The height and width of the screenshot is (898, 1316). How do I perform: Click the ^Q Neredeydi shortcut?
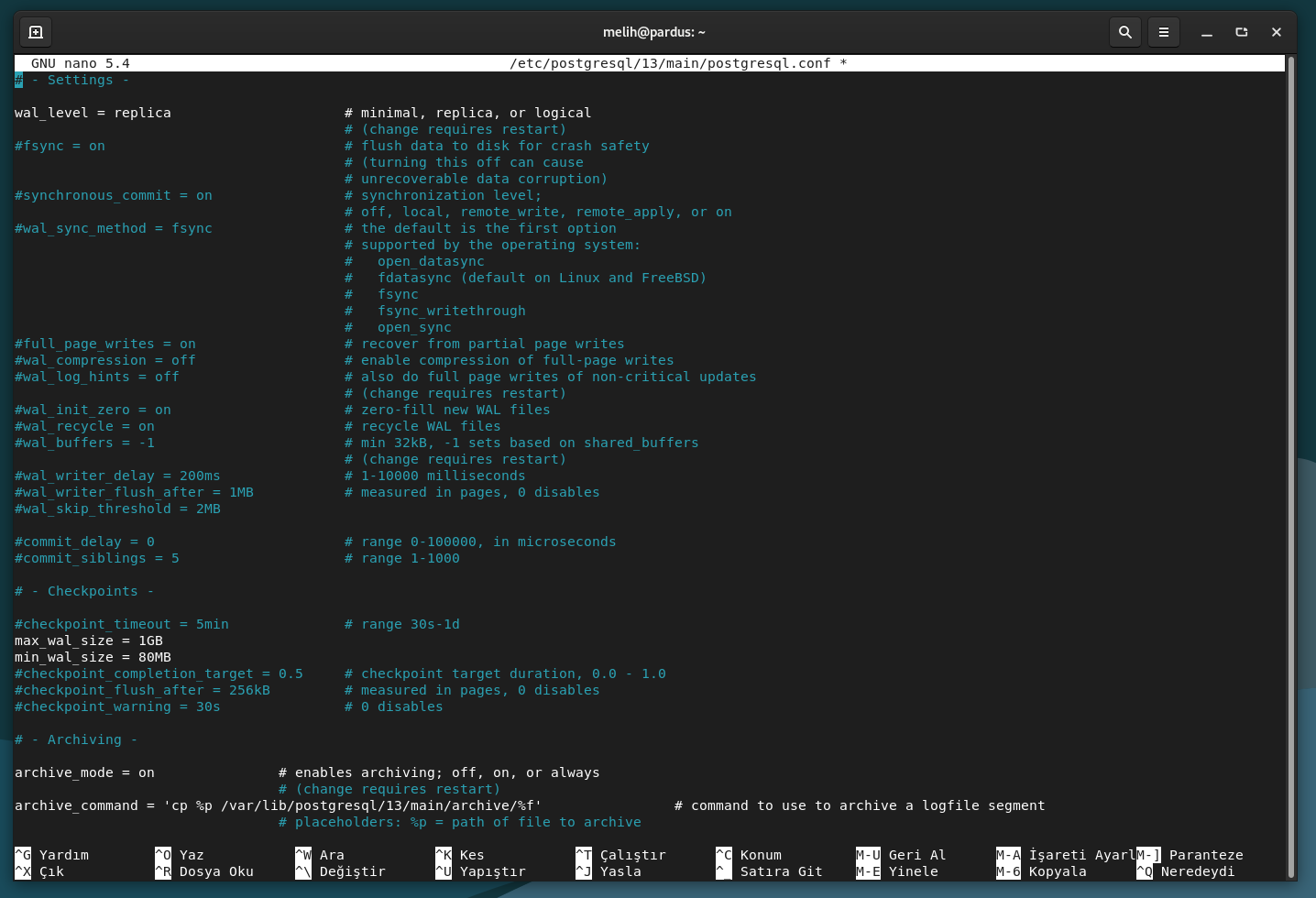coord(1186,871)
